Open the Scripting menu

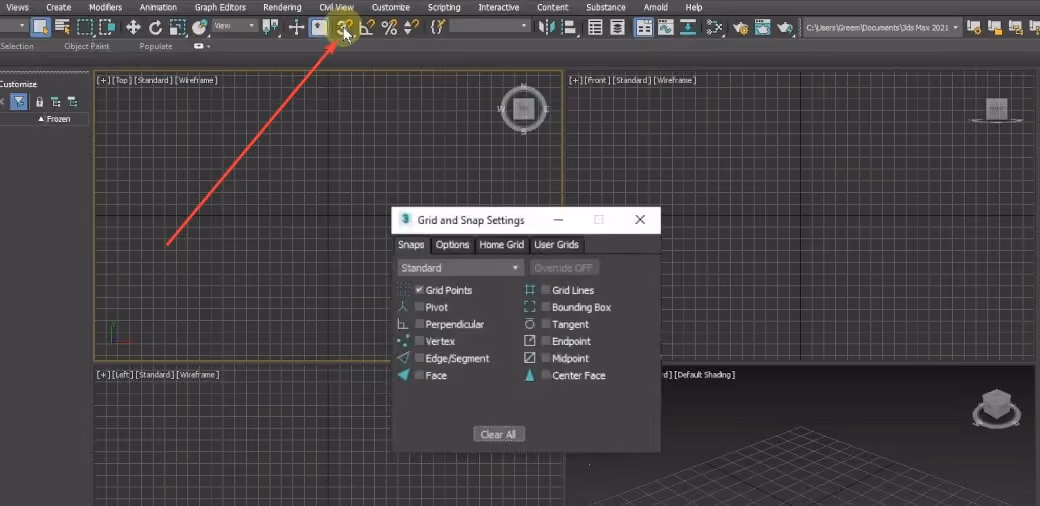444,7
